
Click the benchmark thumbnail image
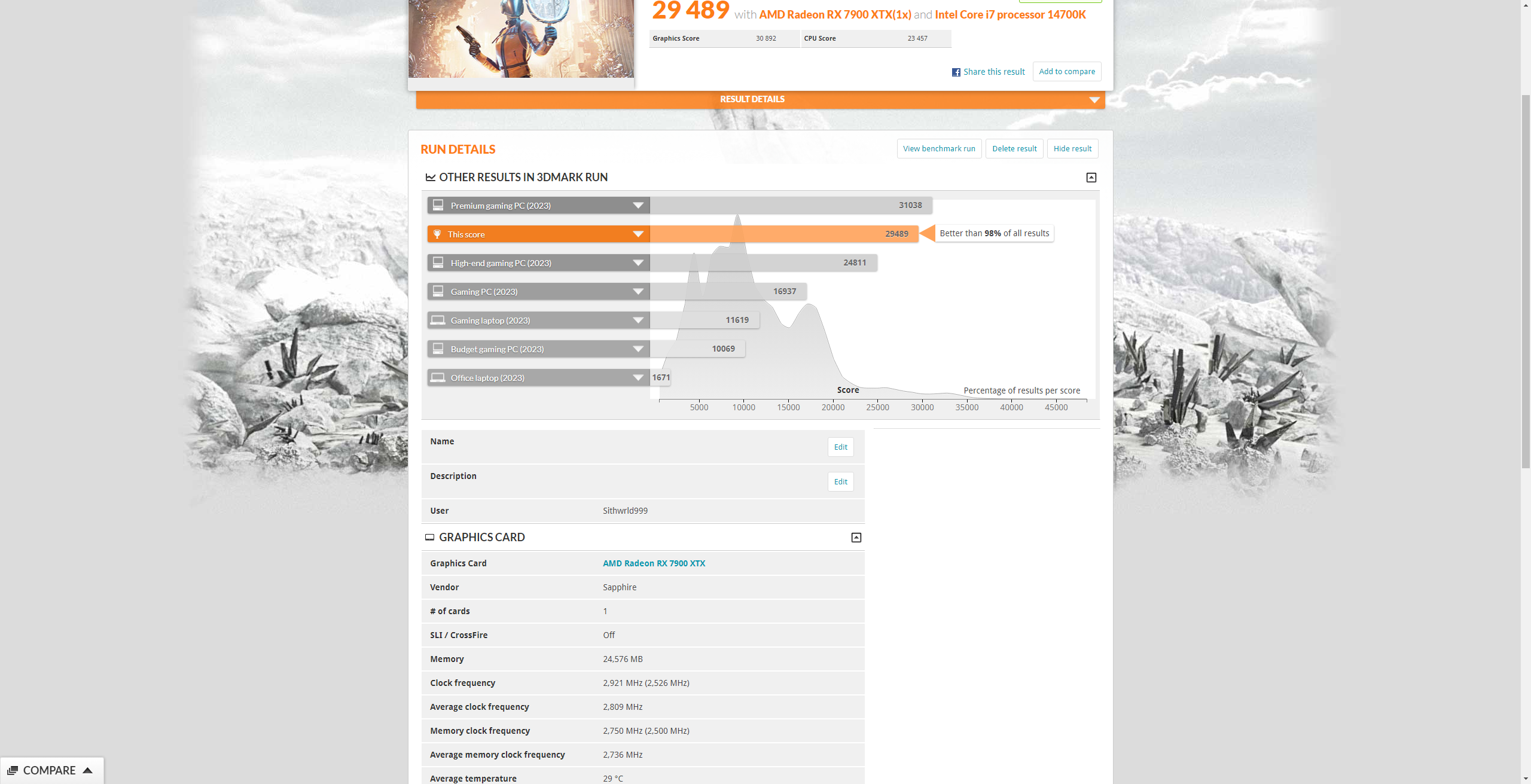[521, 38]
